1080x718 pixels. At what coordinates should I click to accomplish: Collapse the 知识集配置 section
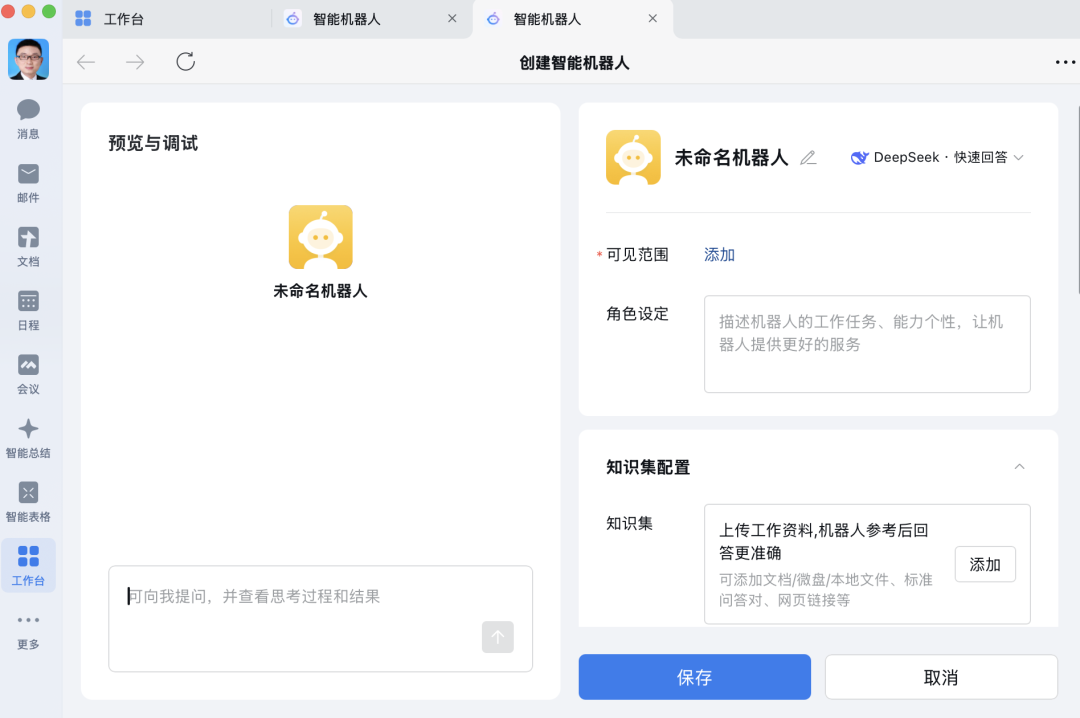pos(1019,466)
